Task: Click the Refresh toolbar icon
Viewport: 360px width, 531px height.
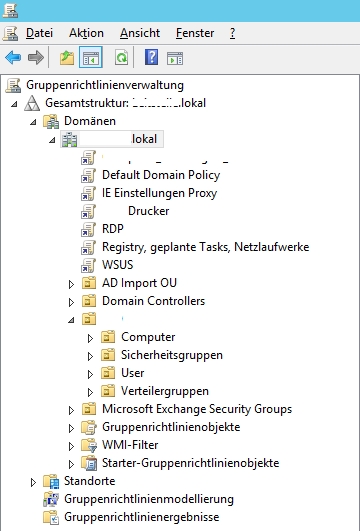Action: 121,58
